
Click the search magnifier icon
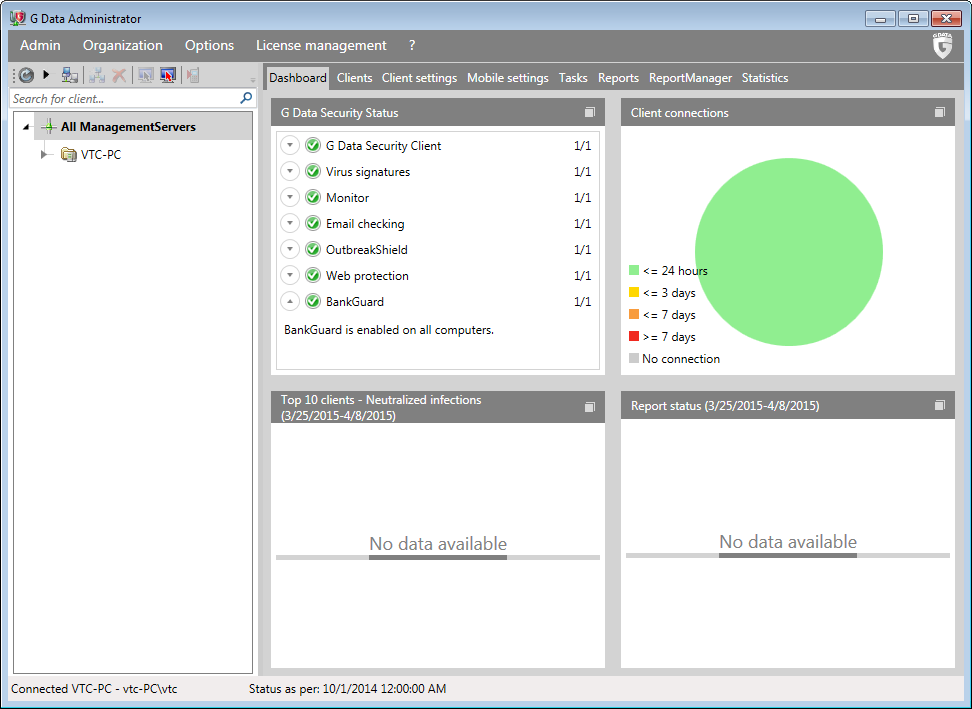[x=246, y=98]
